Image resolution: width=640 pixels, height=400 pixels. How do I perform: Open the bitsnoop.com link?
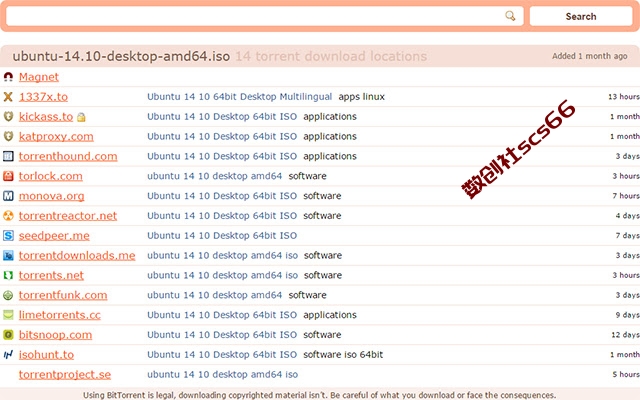[55, 335]
